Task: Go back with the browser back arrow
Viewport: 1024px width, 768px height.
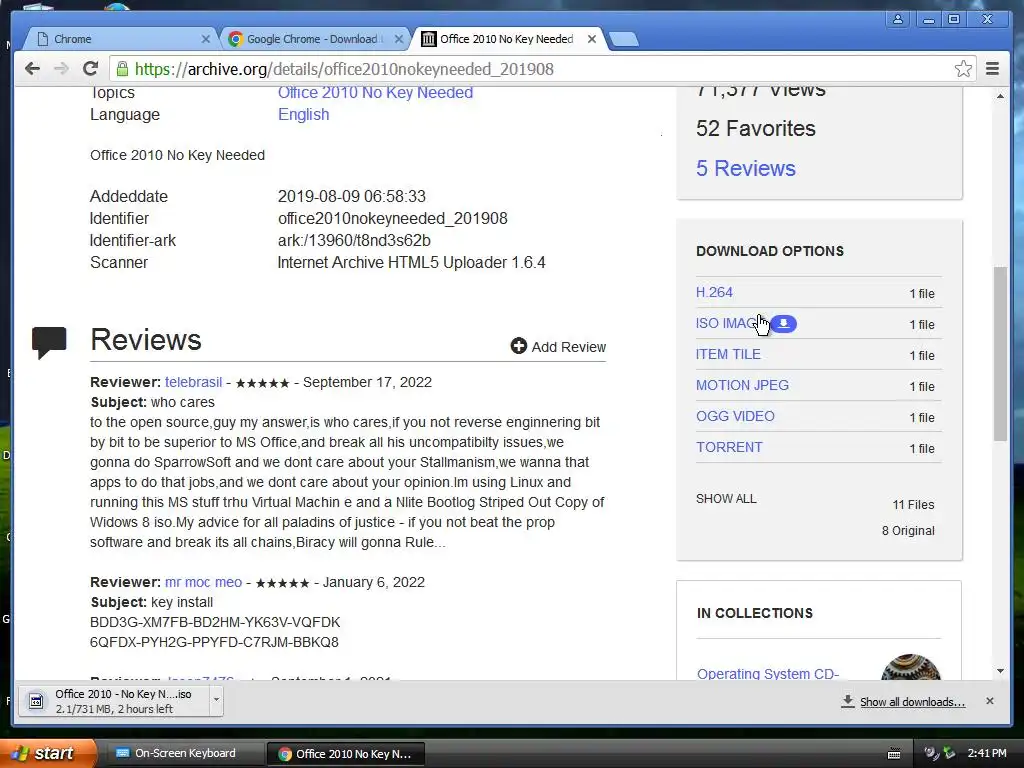Action: click(32, 69)
